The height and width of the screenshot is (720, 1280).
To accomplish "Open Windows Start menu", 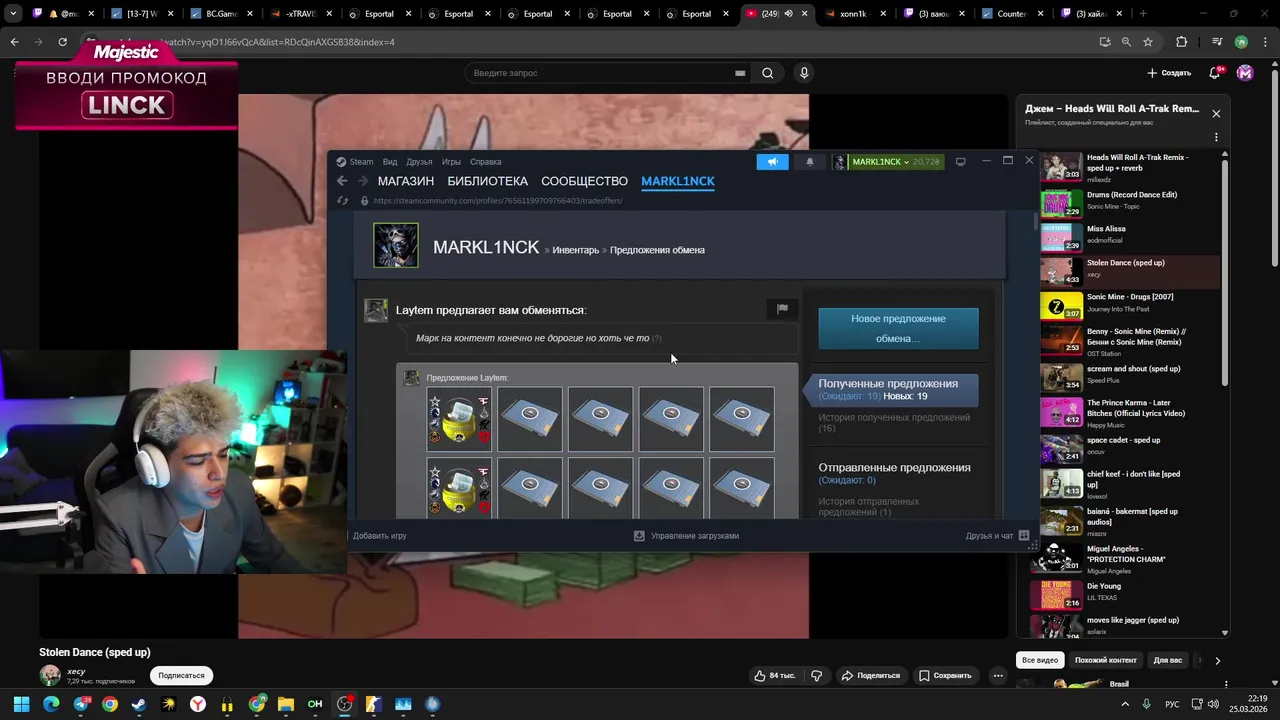I will pos(21,704).
